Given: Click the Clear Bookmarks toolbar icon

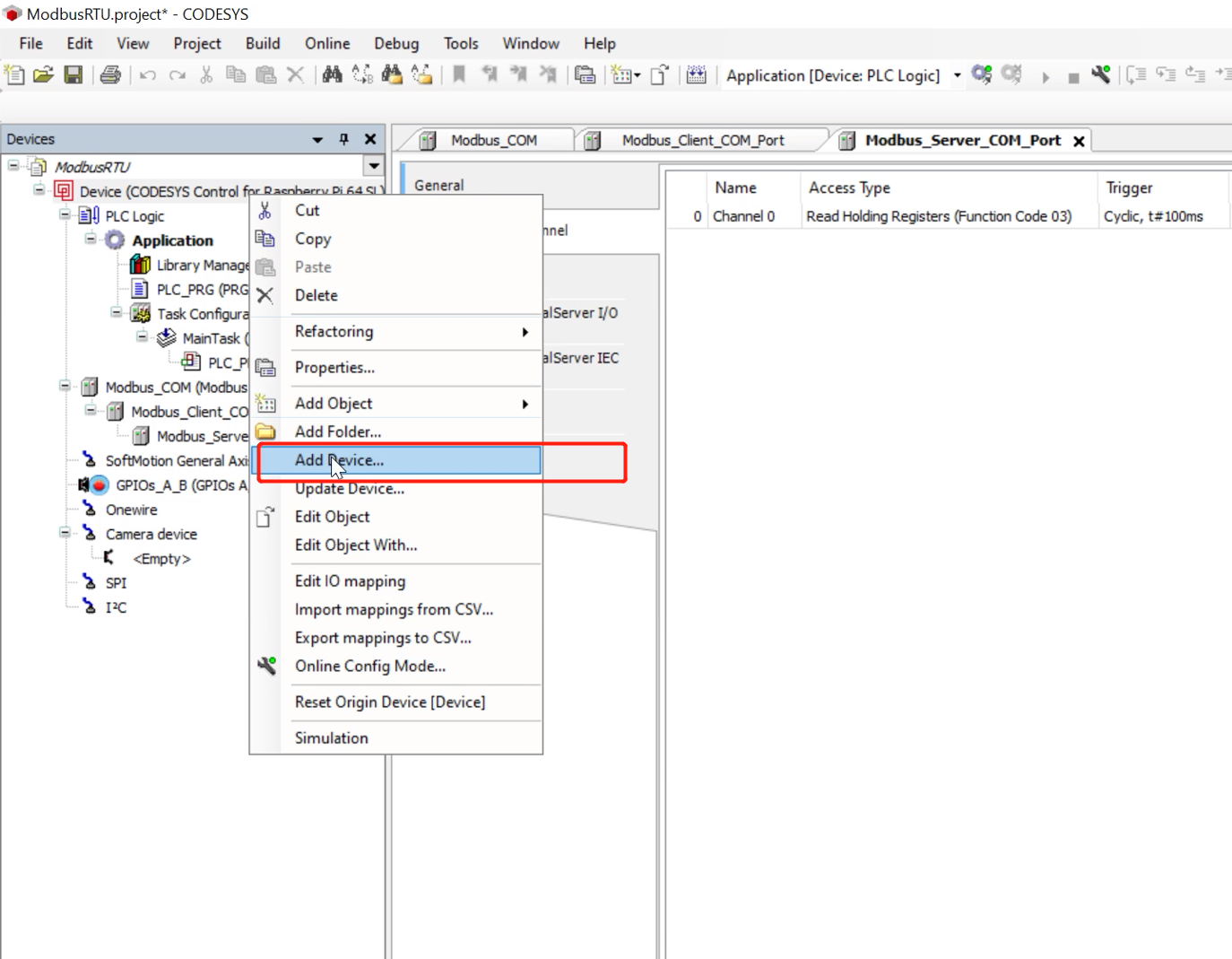Looking at the screenshot, I should 548,75.
